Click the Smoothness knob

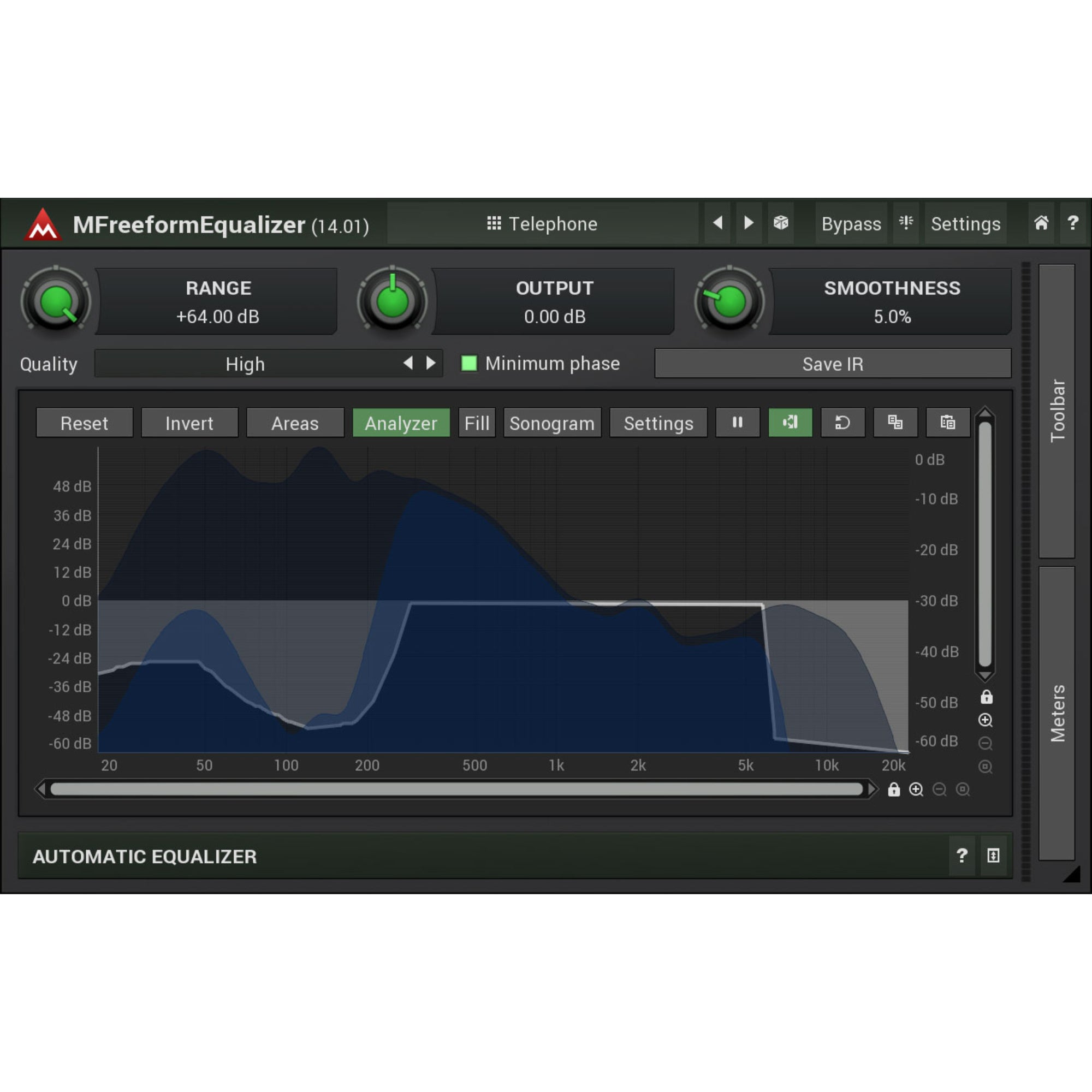coord(729,301)
